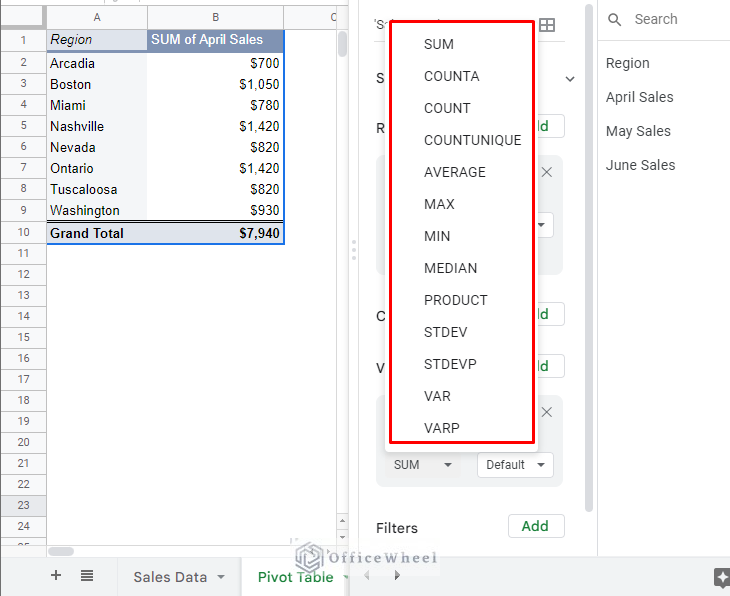
Task: Open Sales Data tab dropdown arrow
Action: pyautogui.click(x=221, y=577)
